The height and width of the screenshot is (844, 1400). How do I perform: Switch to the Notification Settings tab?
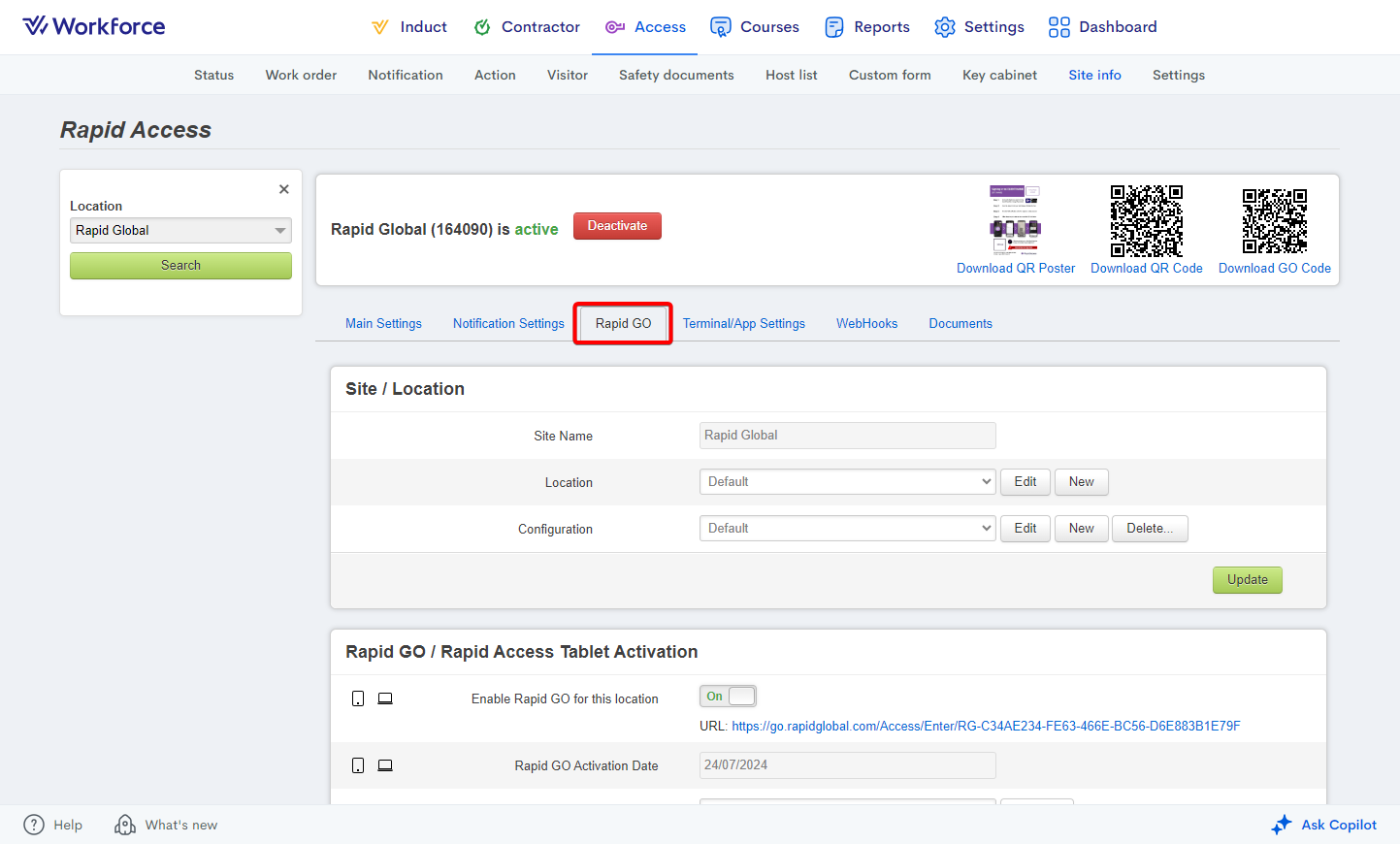[508, 324]
